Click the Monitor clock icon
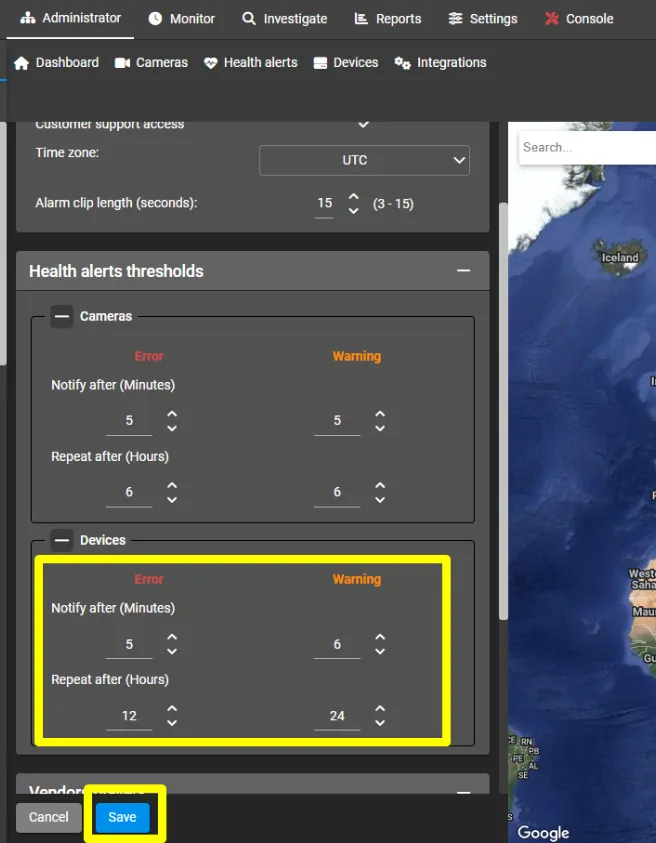This screenshot has height=843, width=656. pos(155,19)
